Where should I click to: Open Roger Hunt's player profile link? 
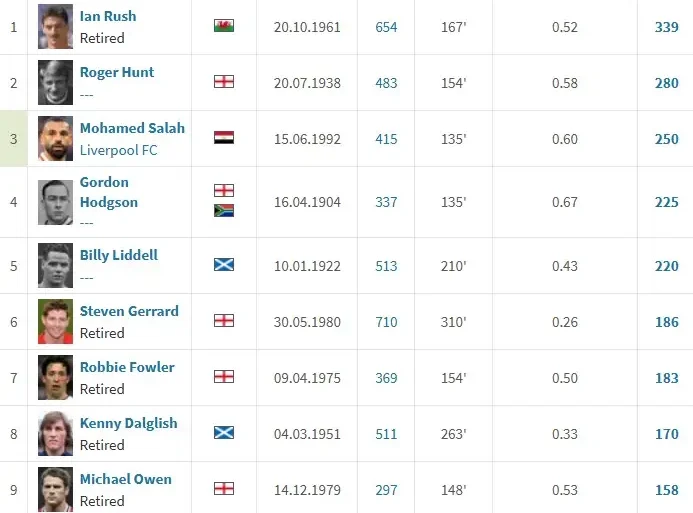coord(117,72)
